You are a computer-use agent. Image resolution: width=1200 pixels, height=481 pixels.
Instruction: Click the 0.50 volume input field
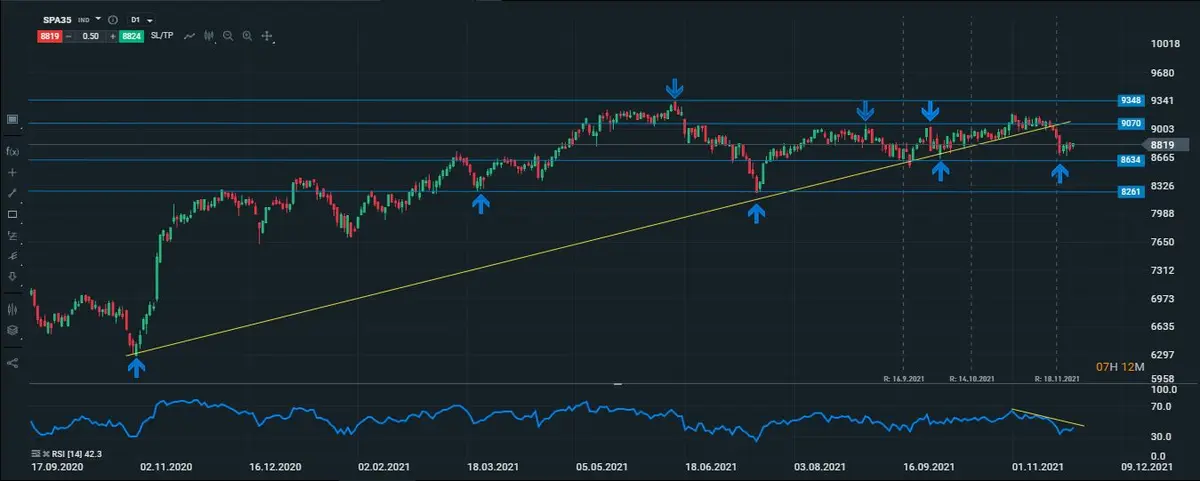pyautogui.click(x=90, y=36)
